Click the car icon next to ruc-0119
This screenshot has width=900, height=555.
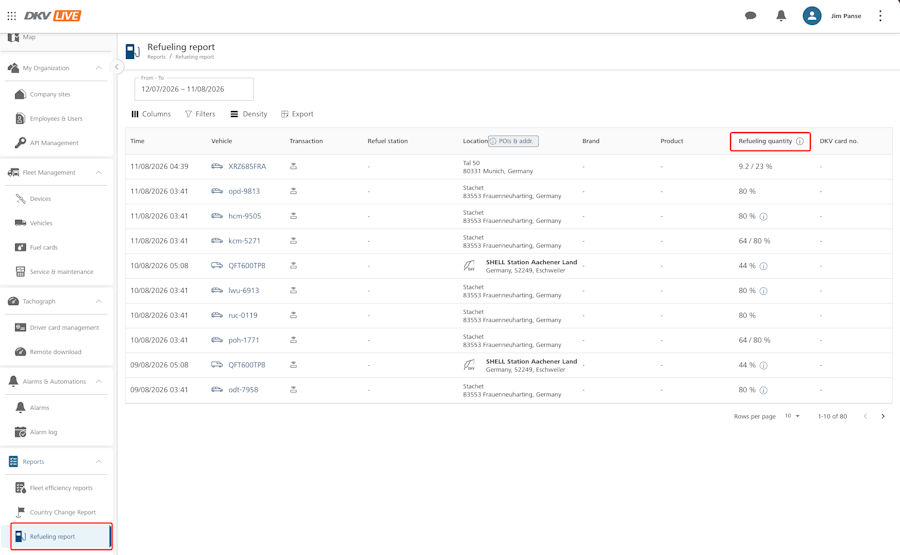click(x=217, y=315)
